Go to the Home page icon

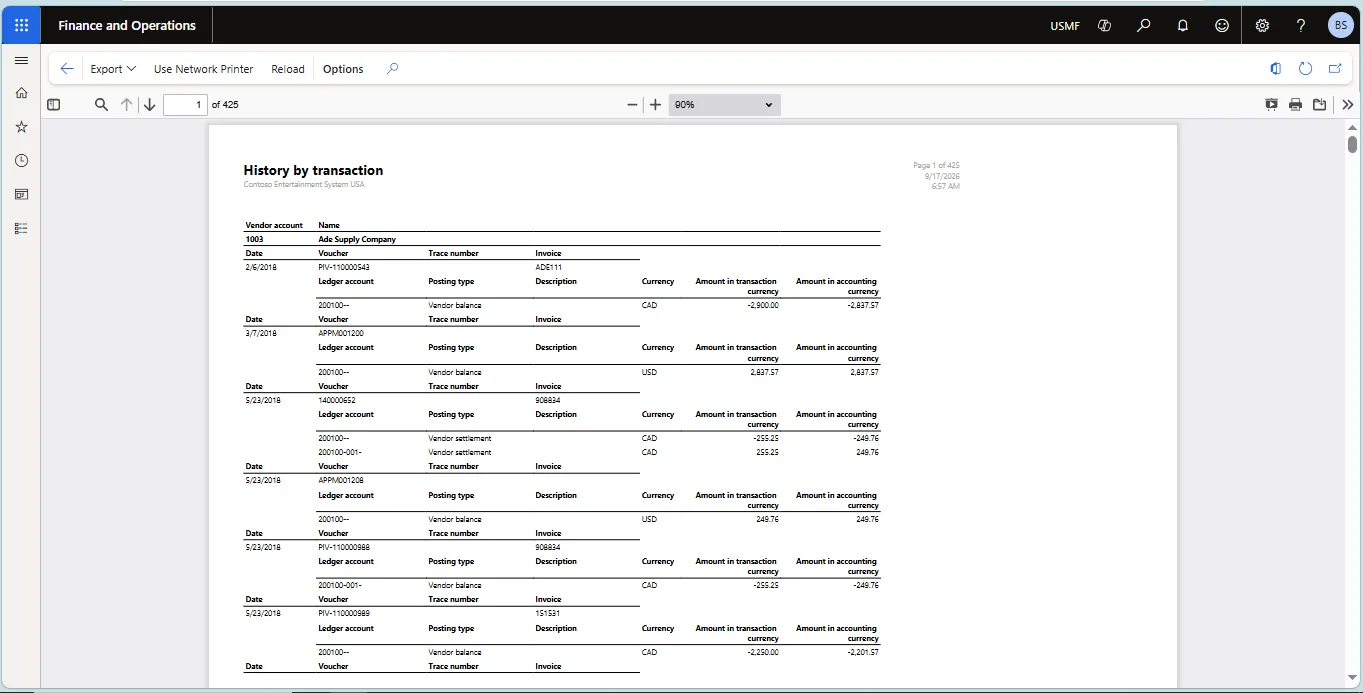pos(21,93)
